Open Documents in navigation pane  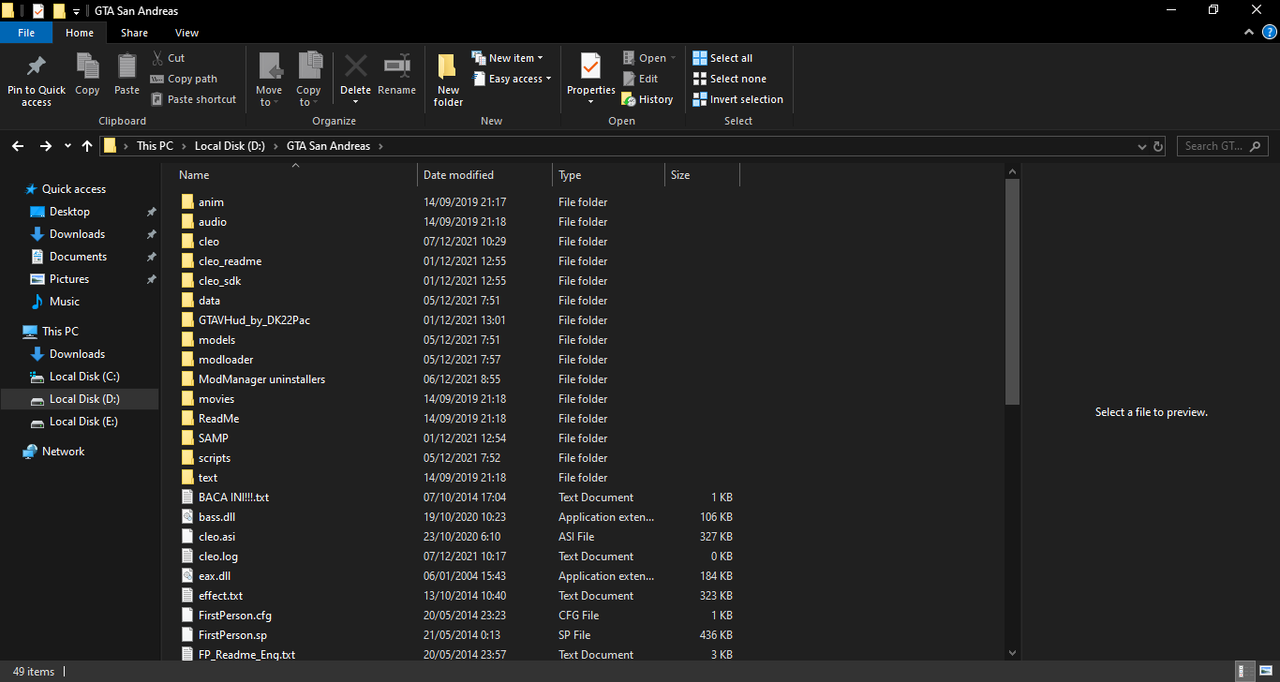(x=78, y=257)
